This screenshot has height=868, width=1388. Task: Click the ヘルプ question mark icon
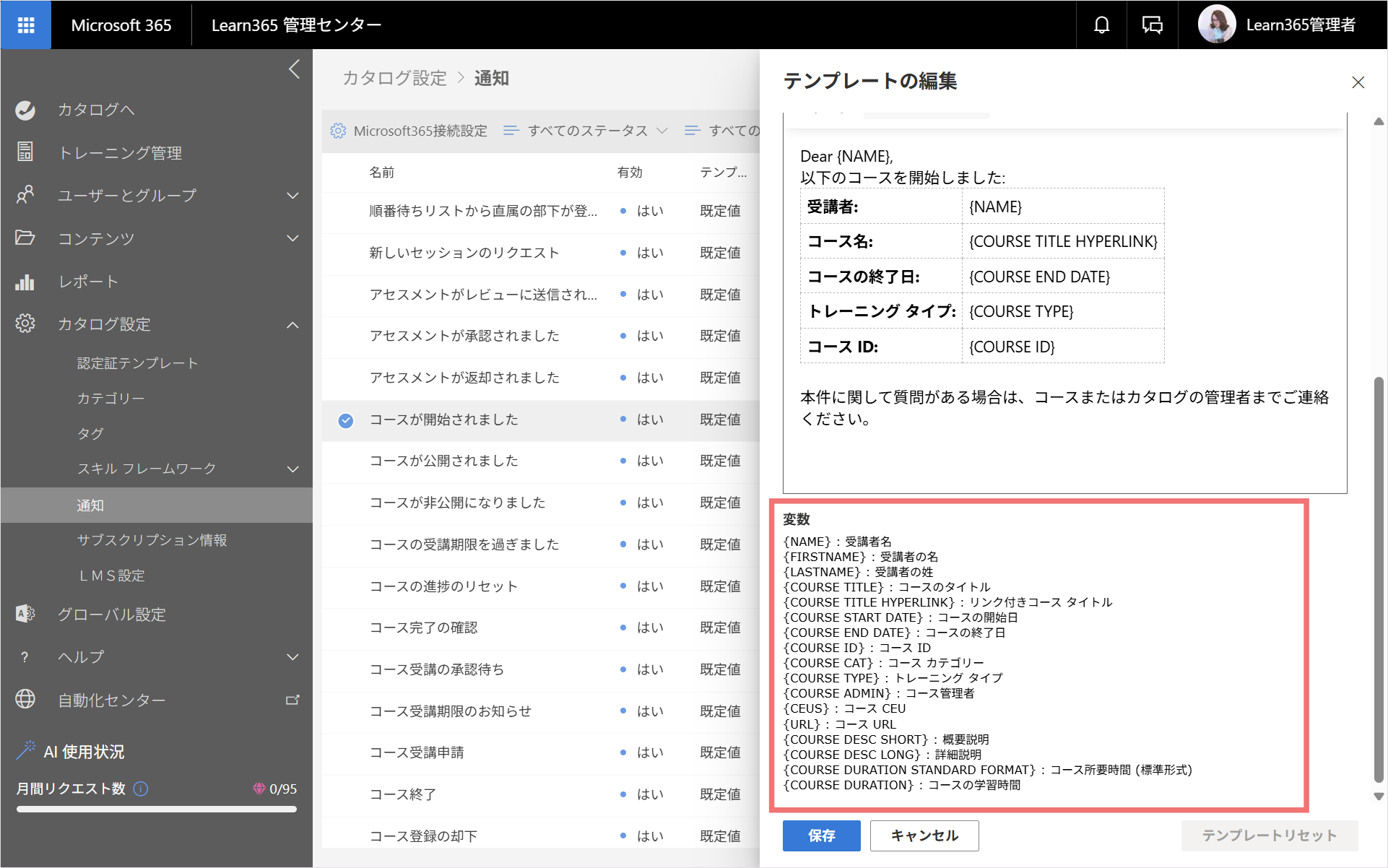(x=25, y=657)
